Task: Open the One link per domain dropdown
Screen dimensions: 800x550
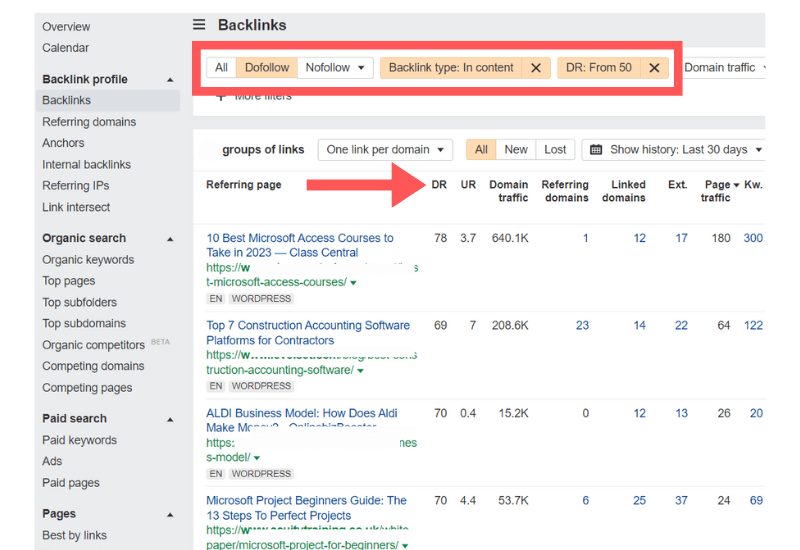Action: coord(385,150)
